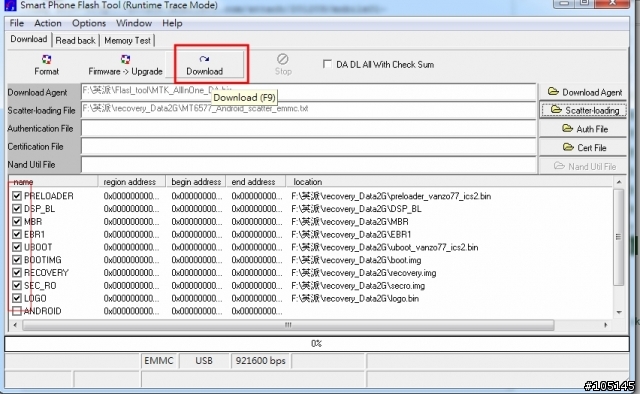640x394 pixels.
Task: Select the boot.img location cell
Action: coord(356,260)
